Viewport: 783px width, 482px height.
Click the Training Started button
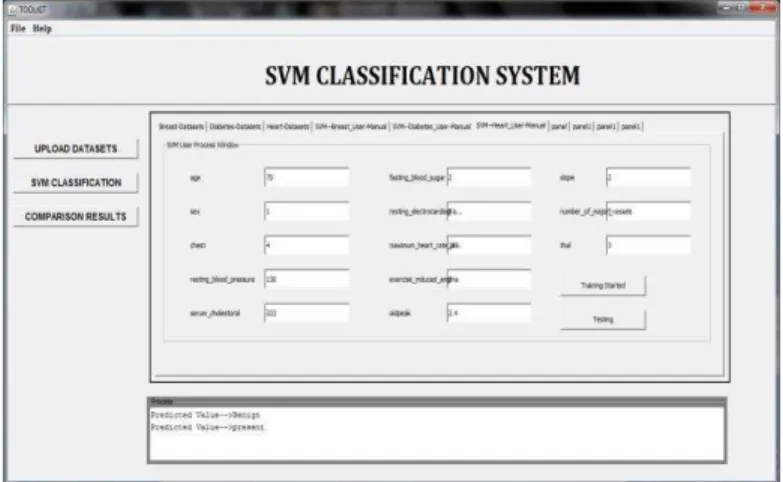(x=603, y=286)
